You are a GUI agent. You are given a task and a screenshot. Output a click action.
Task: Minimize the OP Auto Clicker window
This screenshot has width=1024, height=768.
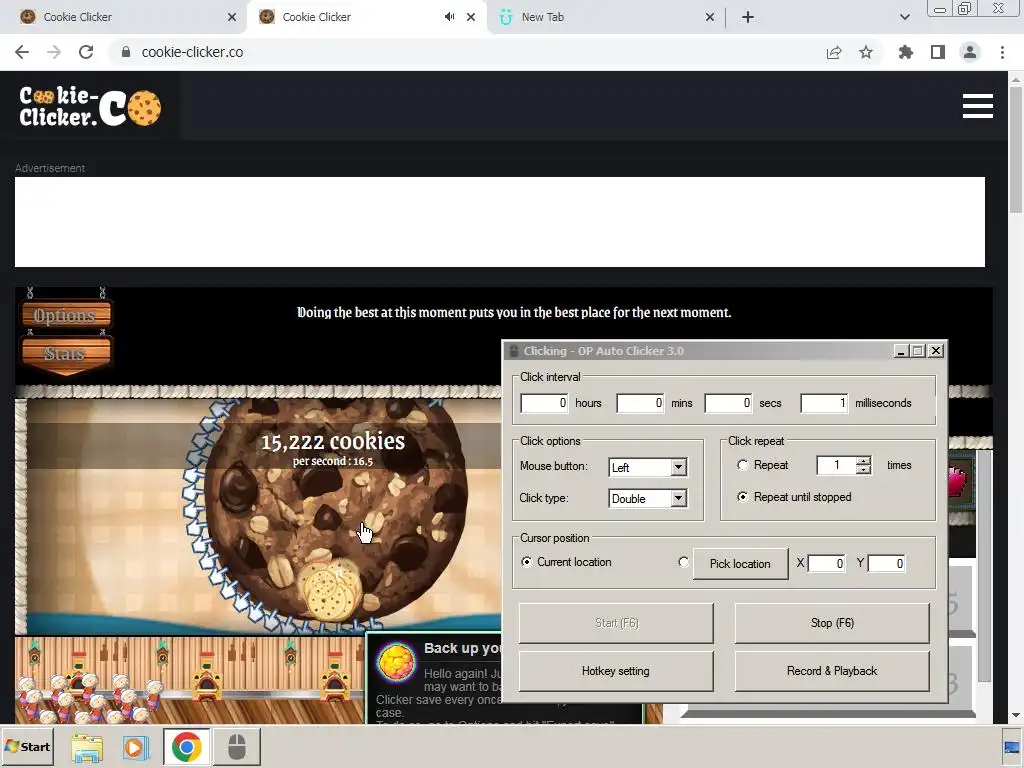[901, 351]
